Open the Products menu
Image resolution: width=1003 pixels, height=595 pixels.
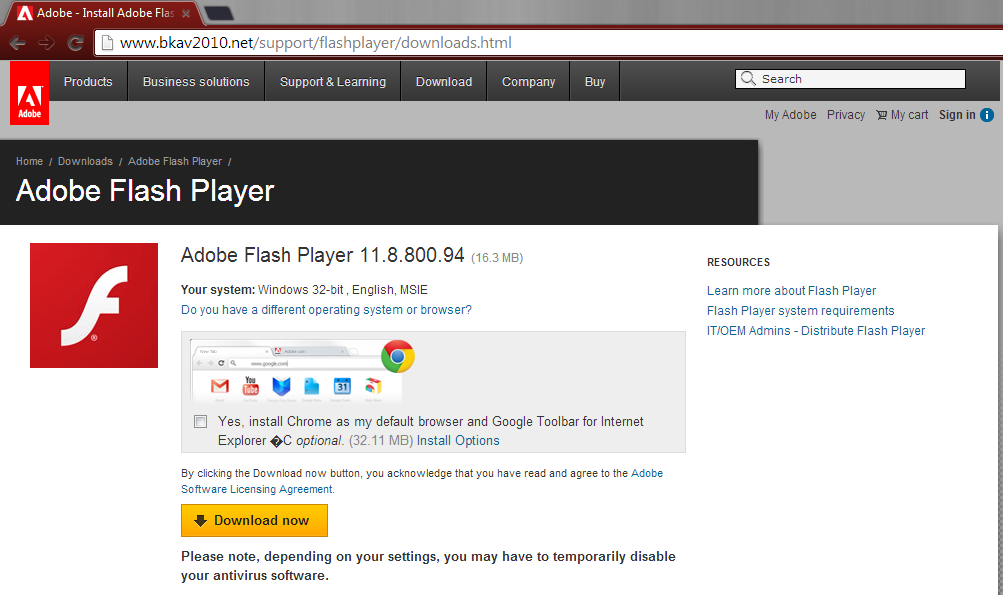coord(88,82)
